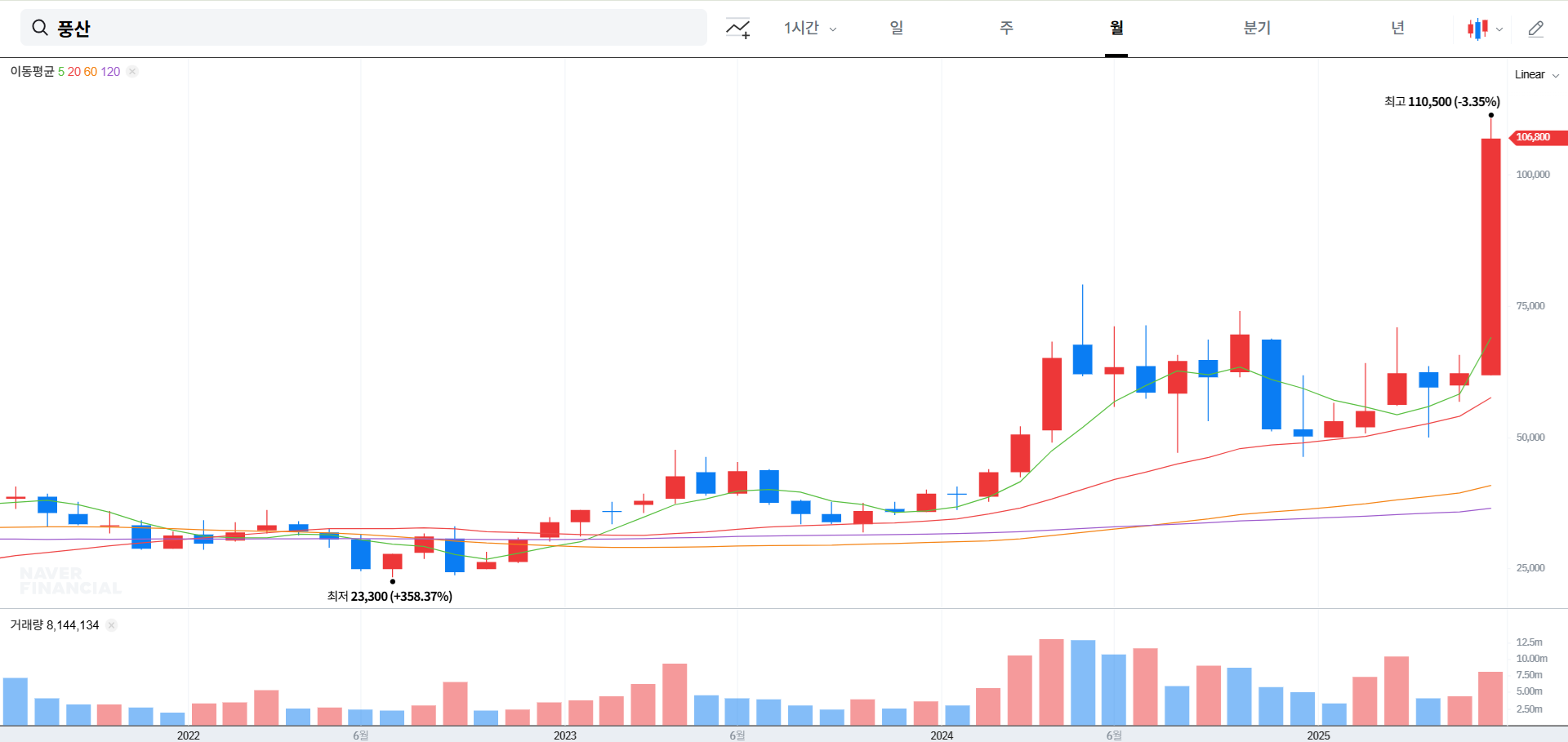
Task: Switch to the 분기 quarterly tab
Action: click(1257, 28)
